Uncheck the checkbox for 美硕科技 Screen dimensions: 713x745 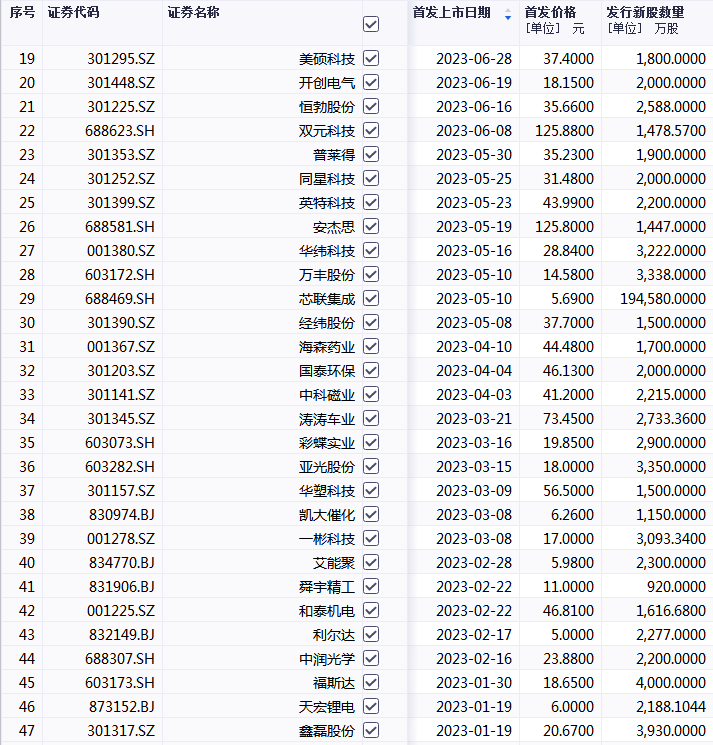371,59
